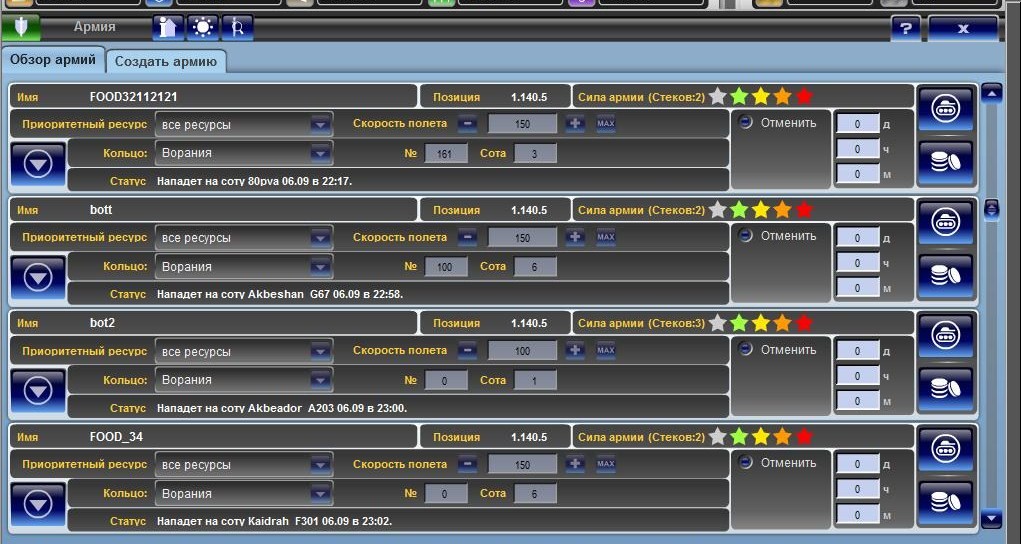
Task: Click the green shield icon beside Армия
Action: click(20, 27)
